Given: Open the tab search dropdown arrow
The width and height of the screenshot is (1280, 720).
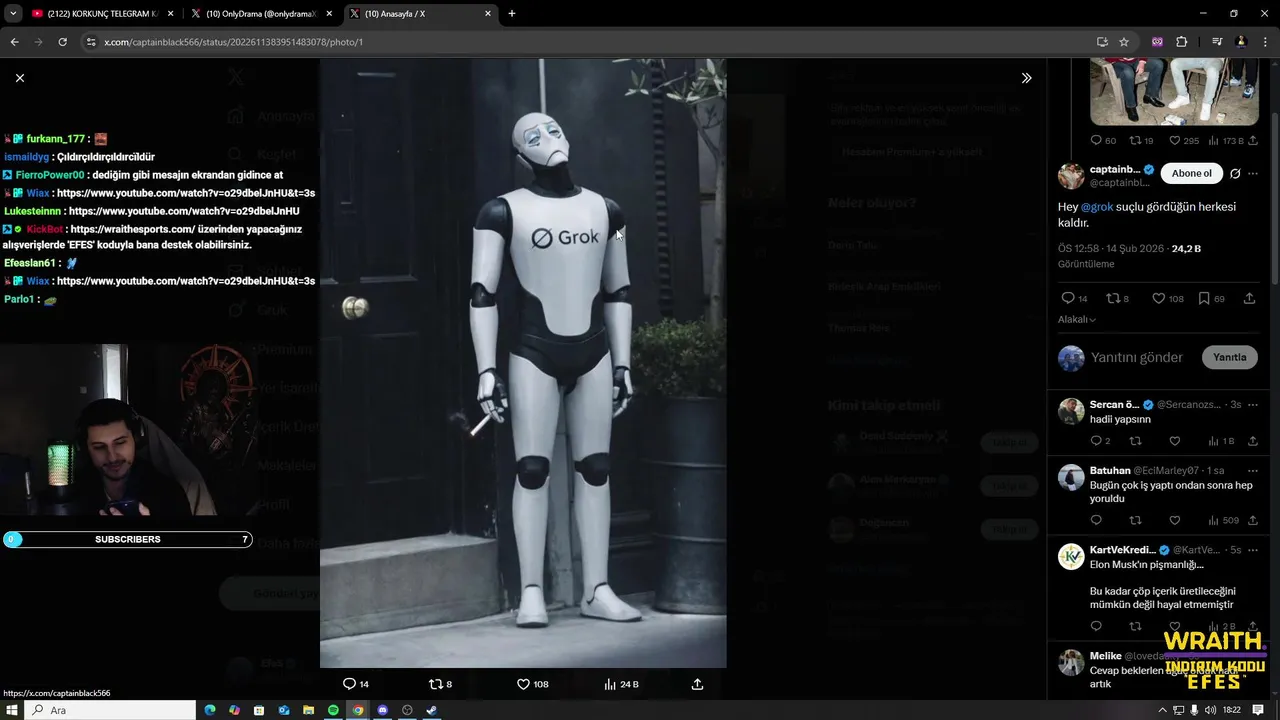Looking at the screenshot, I should pyautogui.click(x=13, y=14).
